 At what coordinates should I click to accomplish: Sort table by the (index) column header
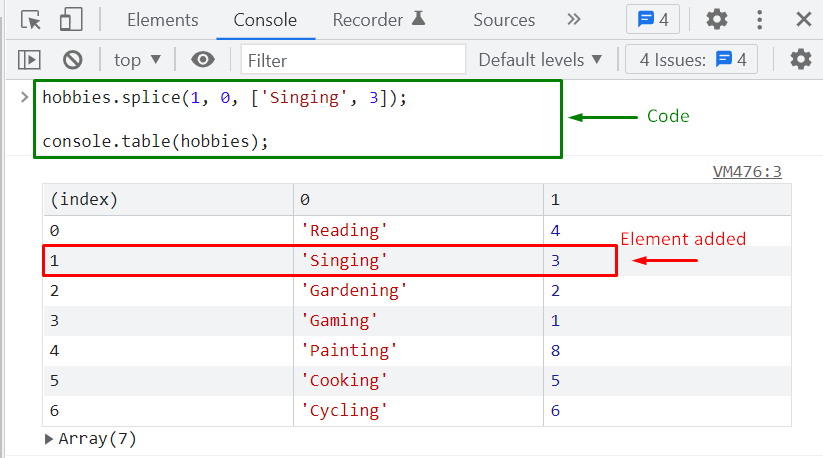click(168, 200)
